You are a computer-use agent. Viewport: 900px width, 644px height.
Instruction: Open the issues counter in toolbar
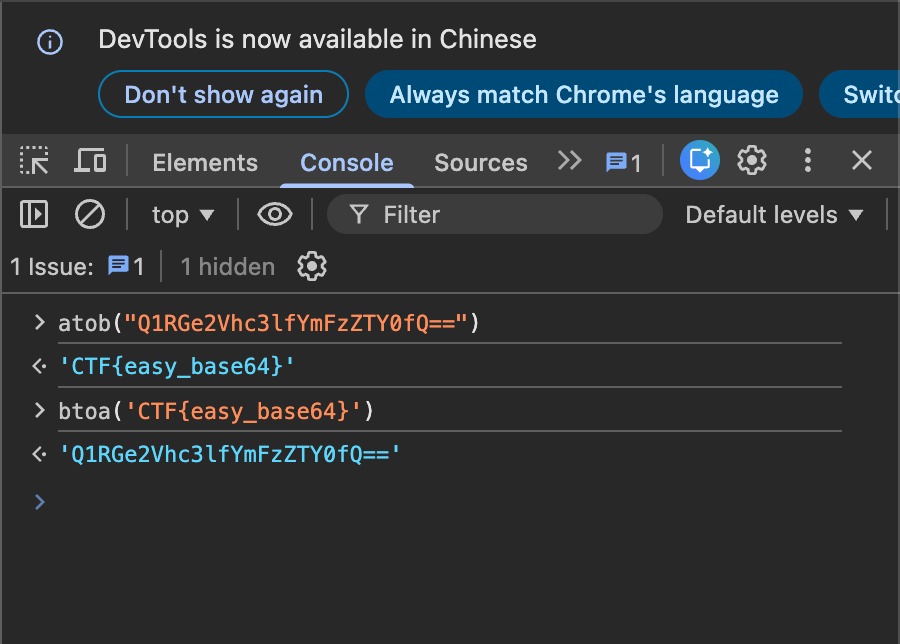coord(623,162)
